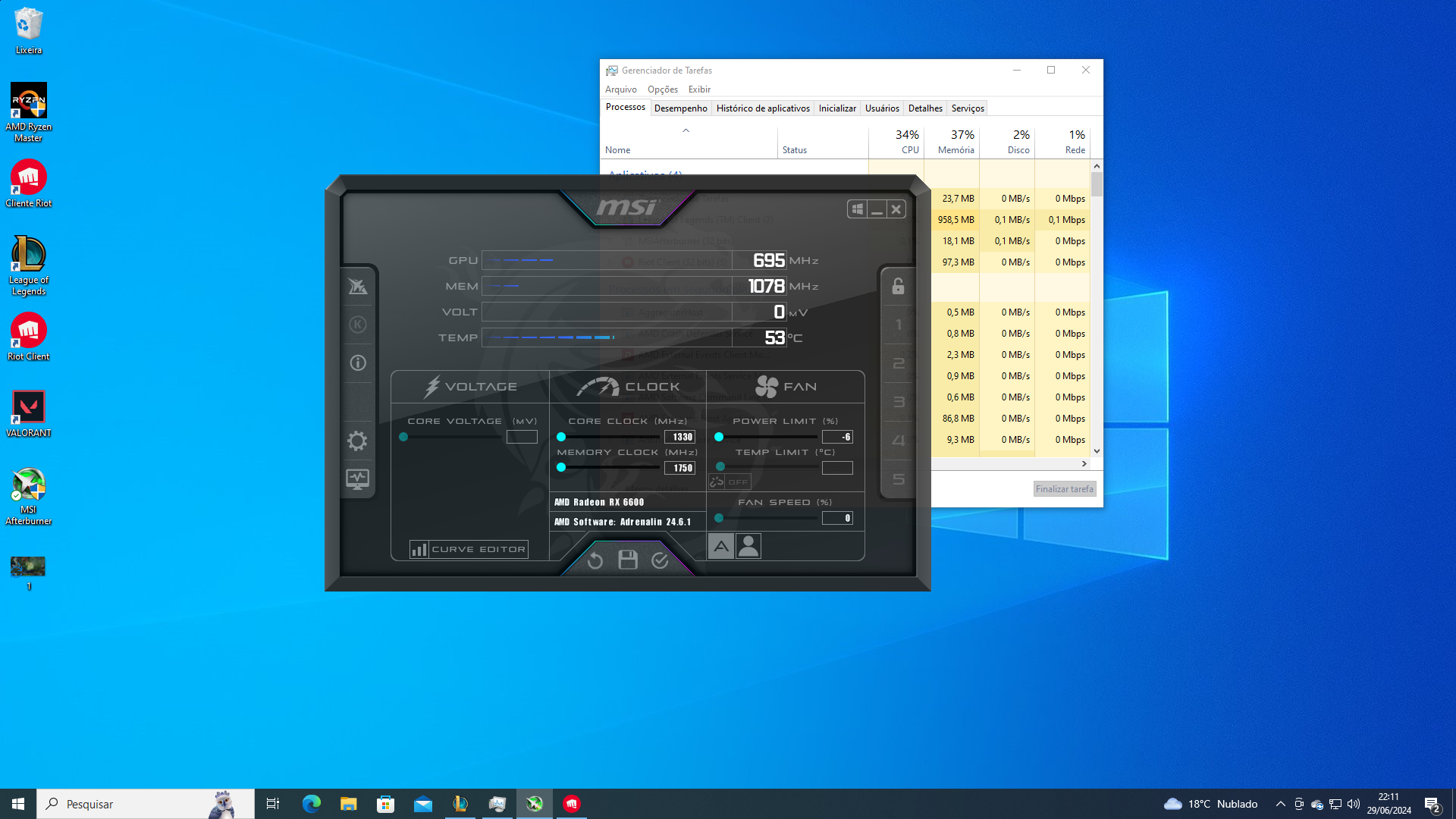Select Afterburner profile 3

pos(899,402)
